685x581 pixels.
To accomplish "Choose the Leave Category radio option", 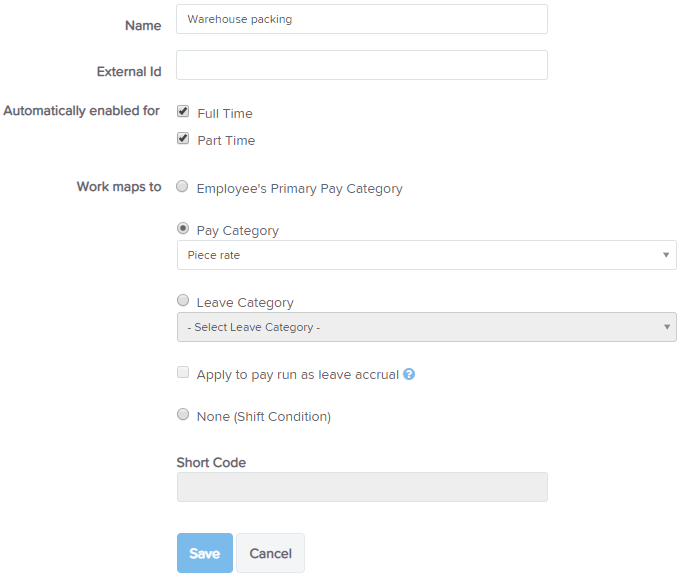I will [x=183, y=300].
